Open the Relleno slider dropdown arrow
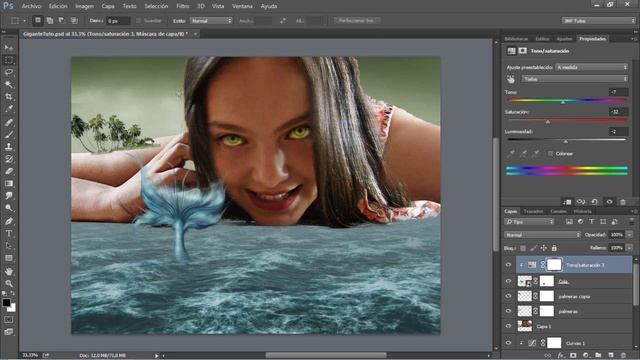The image size is (640, 360). [629, 248]
